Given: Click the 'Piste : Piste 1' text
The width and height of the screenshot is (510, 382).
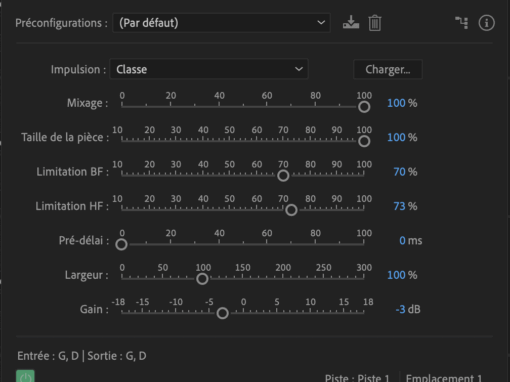Looking at the screenshot, I should [357, 378].
